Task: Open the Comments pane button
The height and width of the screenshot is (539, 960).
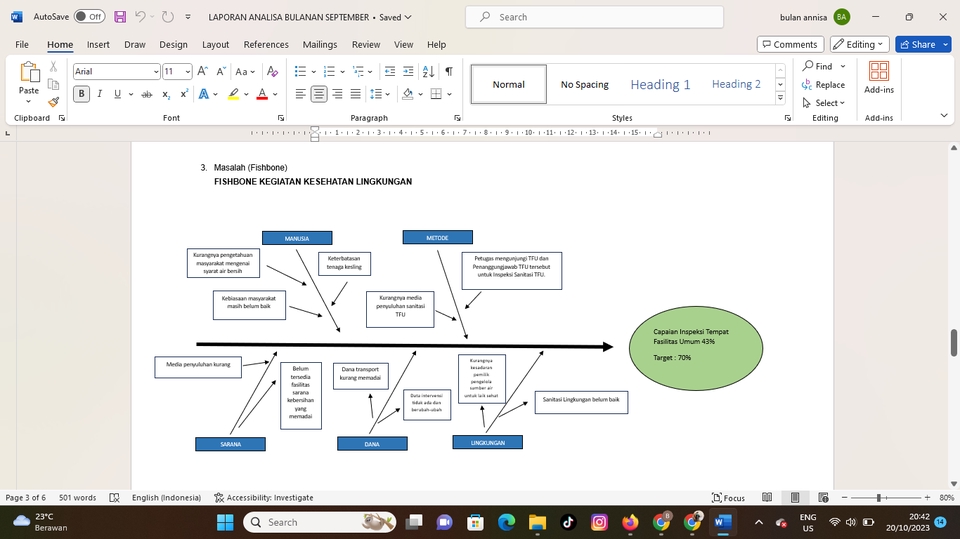Action: (790, 44)
